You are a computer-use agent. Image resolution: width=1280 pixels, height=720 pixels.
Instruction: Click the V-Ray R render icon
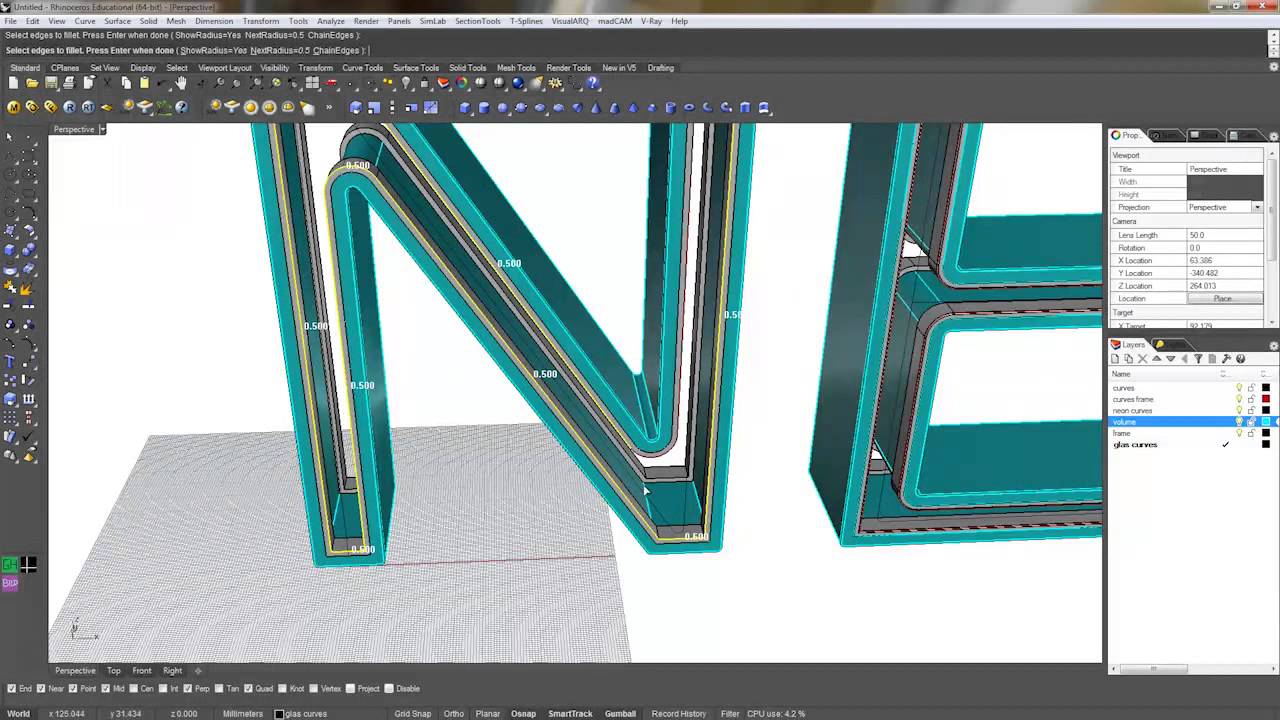click(x=69, y=107)
